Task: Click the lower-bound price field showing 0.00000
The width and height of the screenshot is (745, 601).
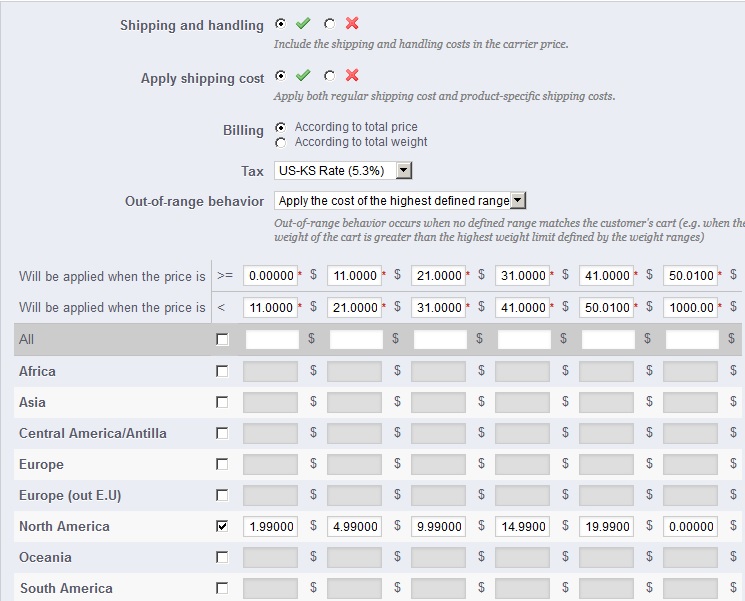Action: point(270,275)
